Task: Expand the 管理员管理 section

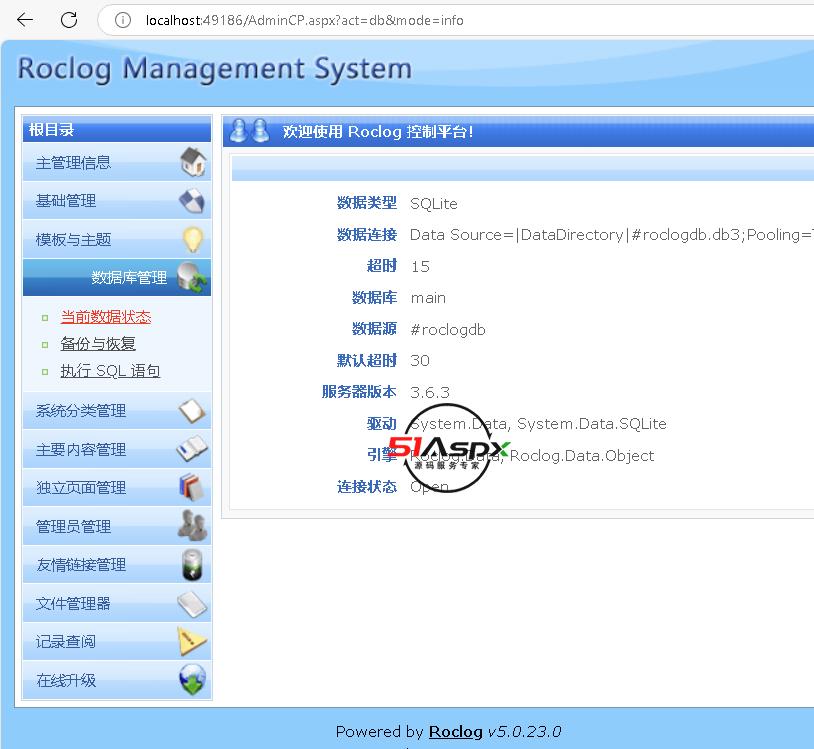Action: pyautogui.click(x=117, y=526)
